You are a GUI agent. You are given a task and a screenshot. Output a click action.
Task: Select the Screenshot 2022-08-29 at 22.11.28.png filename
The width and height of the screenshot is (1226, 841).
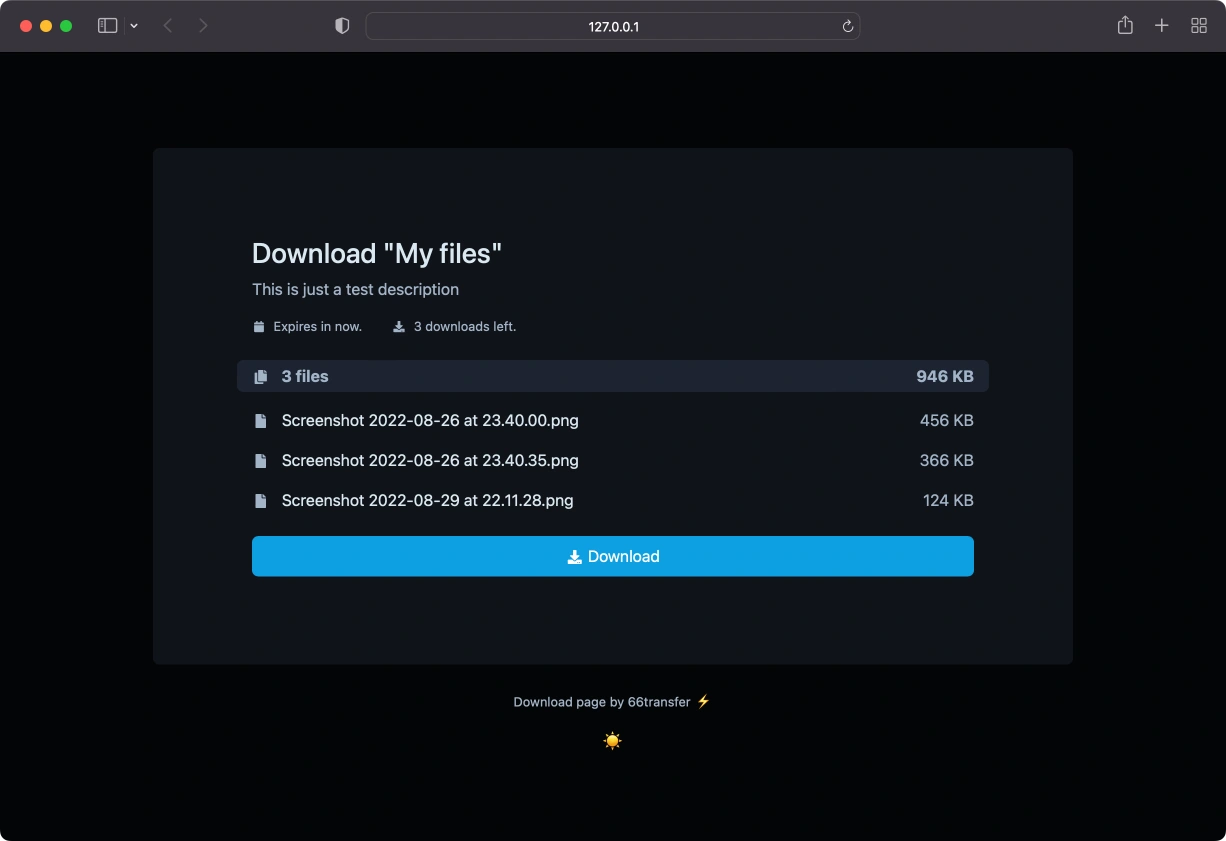tap(427, 501)
